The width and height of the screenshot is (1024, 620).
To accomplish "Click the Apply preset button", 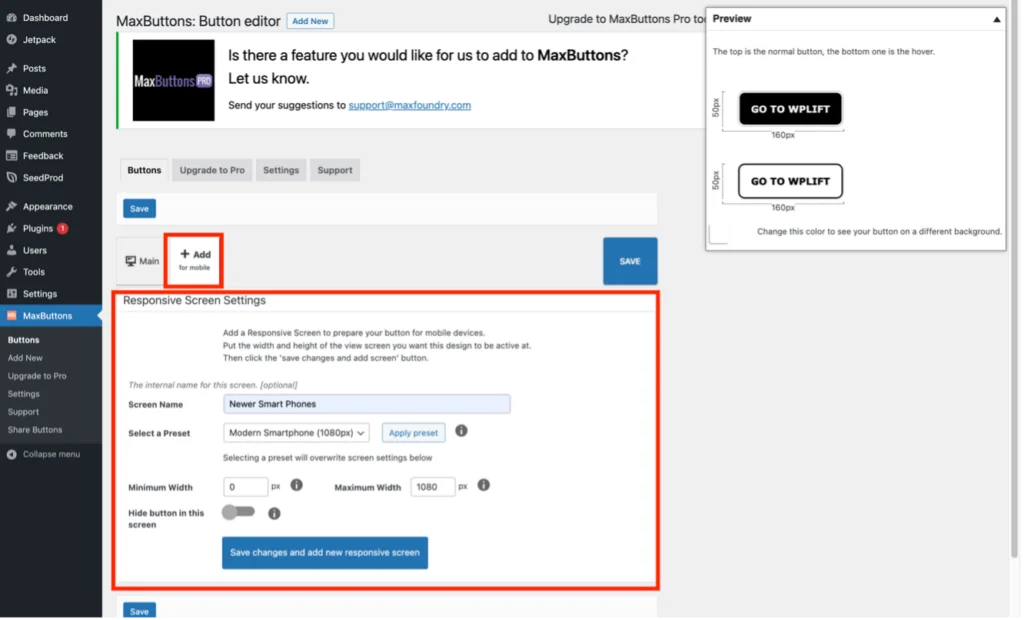I will (x=414, y=434).
